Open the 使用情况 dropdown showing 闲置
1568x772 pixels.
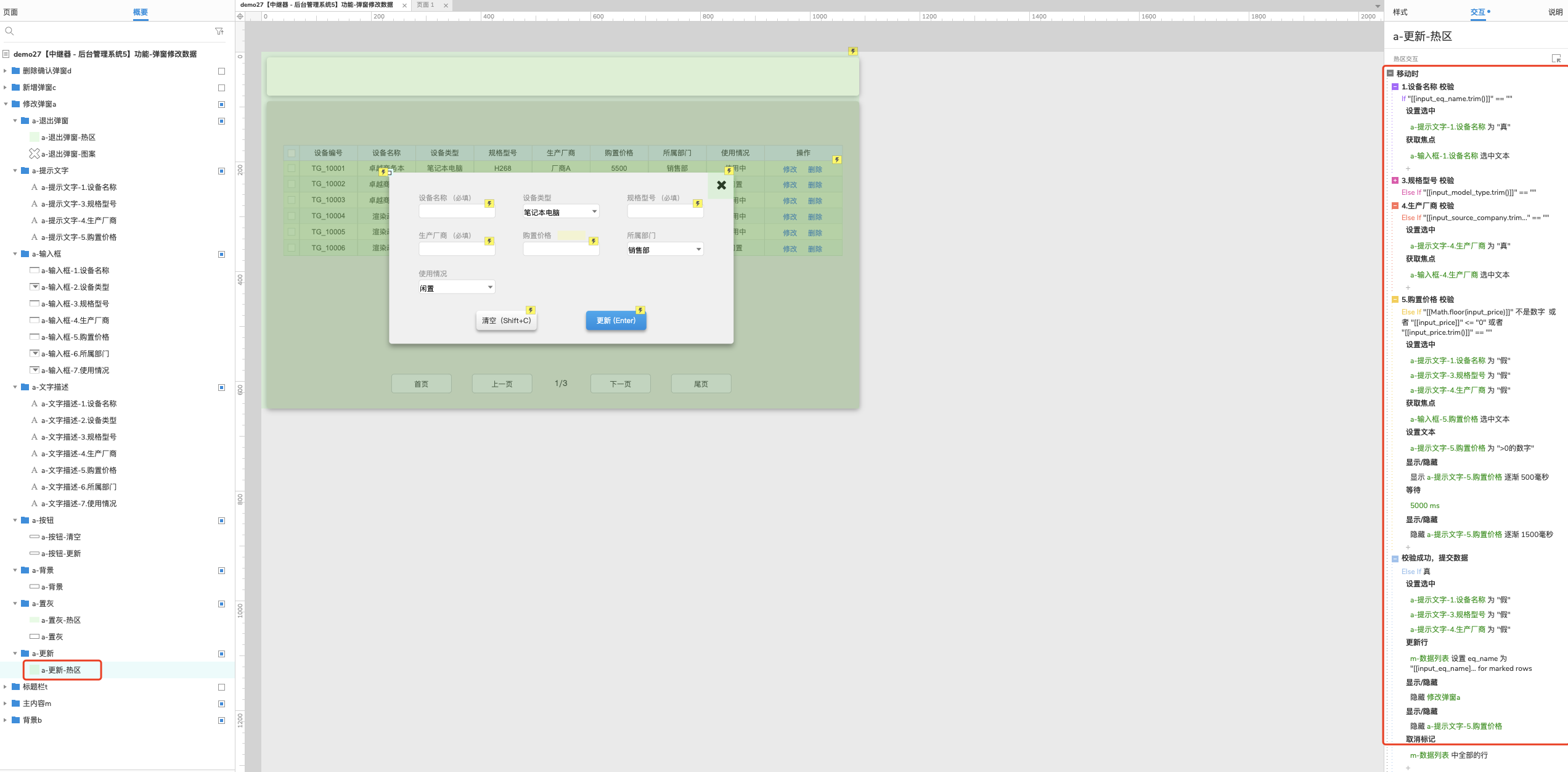457,287
